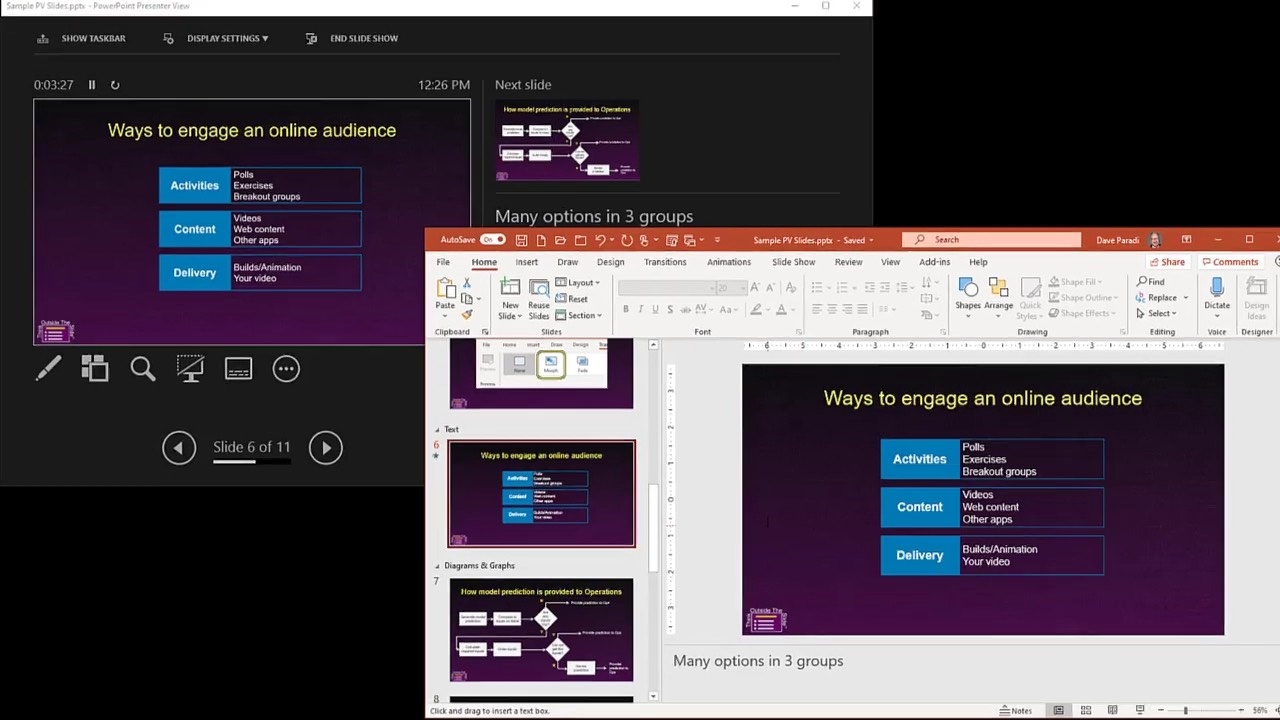Turn off the AutoSave toggle

(492, 240)
